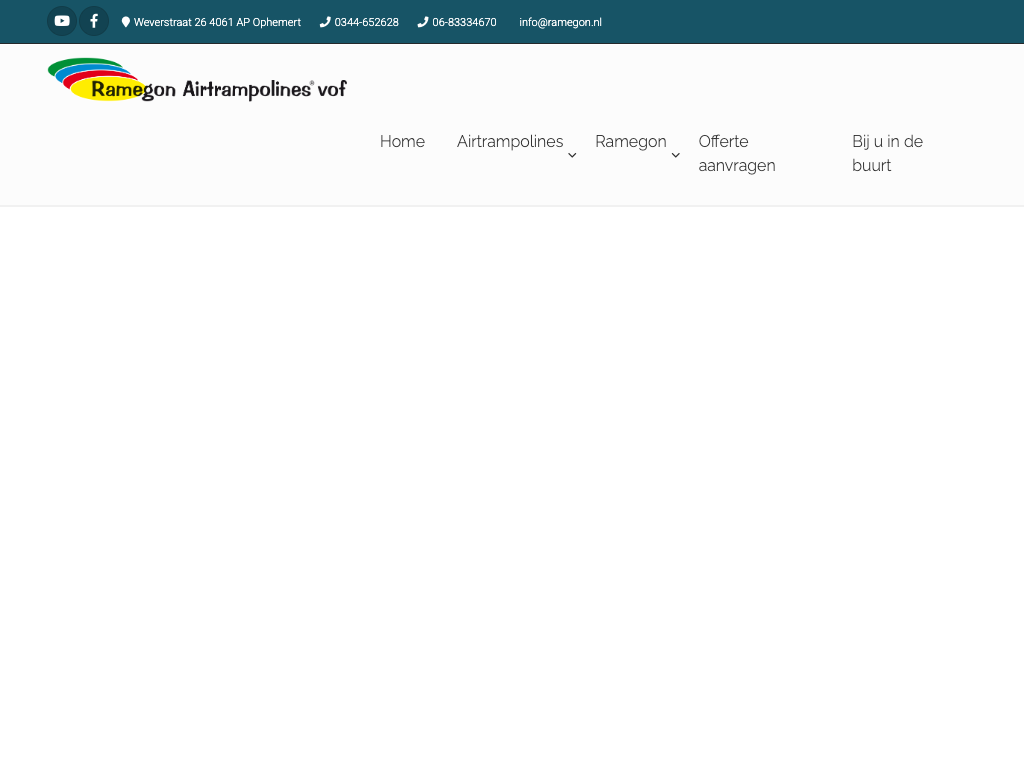
Task: Call the mobile number 06-83334670
Action: 464,22
